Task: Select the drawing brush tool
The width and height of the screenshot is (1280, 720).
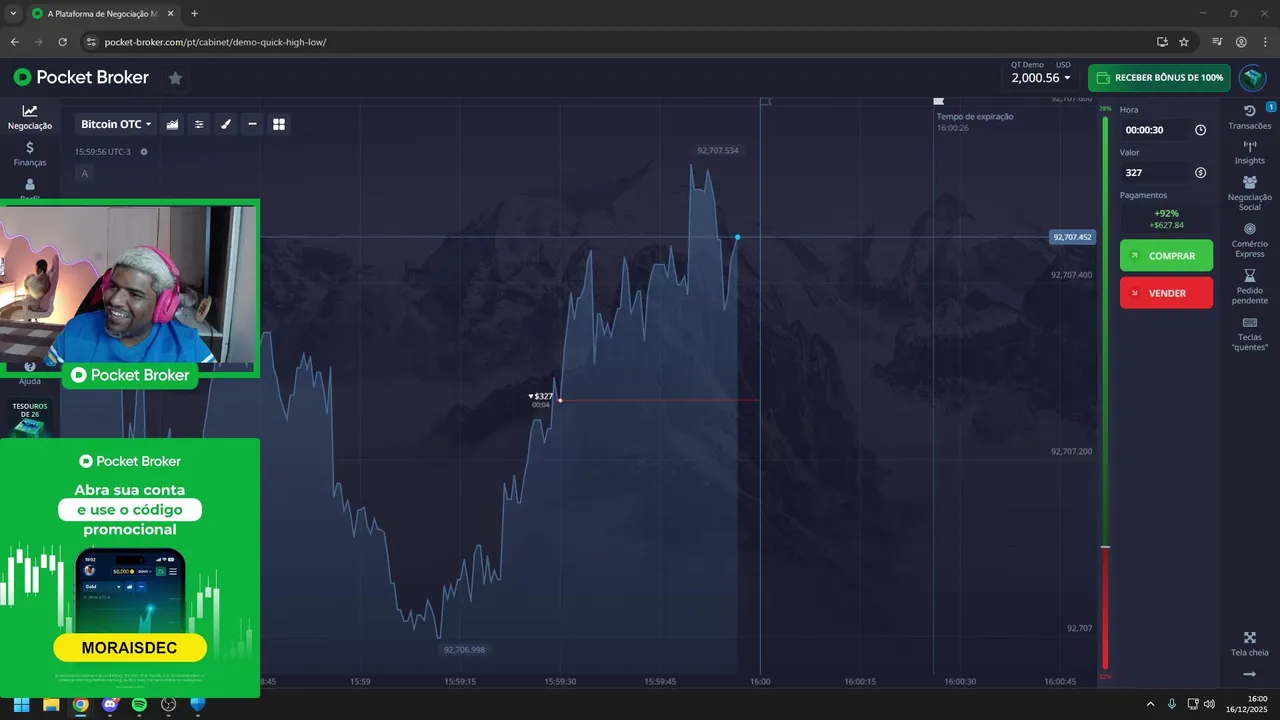Action: point(226,124)
